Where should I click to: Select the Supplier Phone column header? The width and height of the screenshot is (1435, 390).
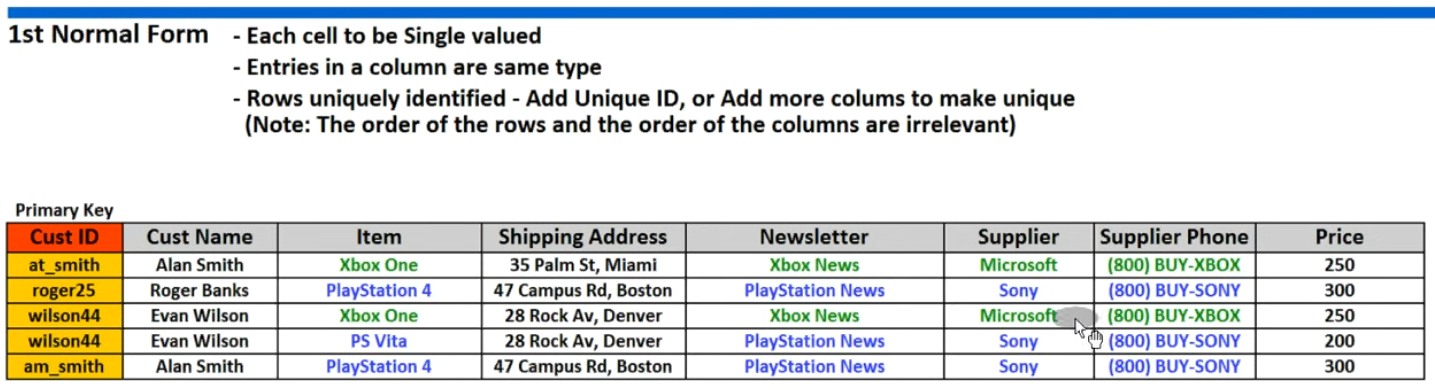point(1174,237)
